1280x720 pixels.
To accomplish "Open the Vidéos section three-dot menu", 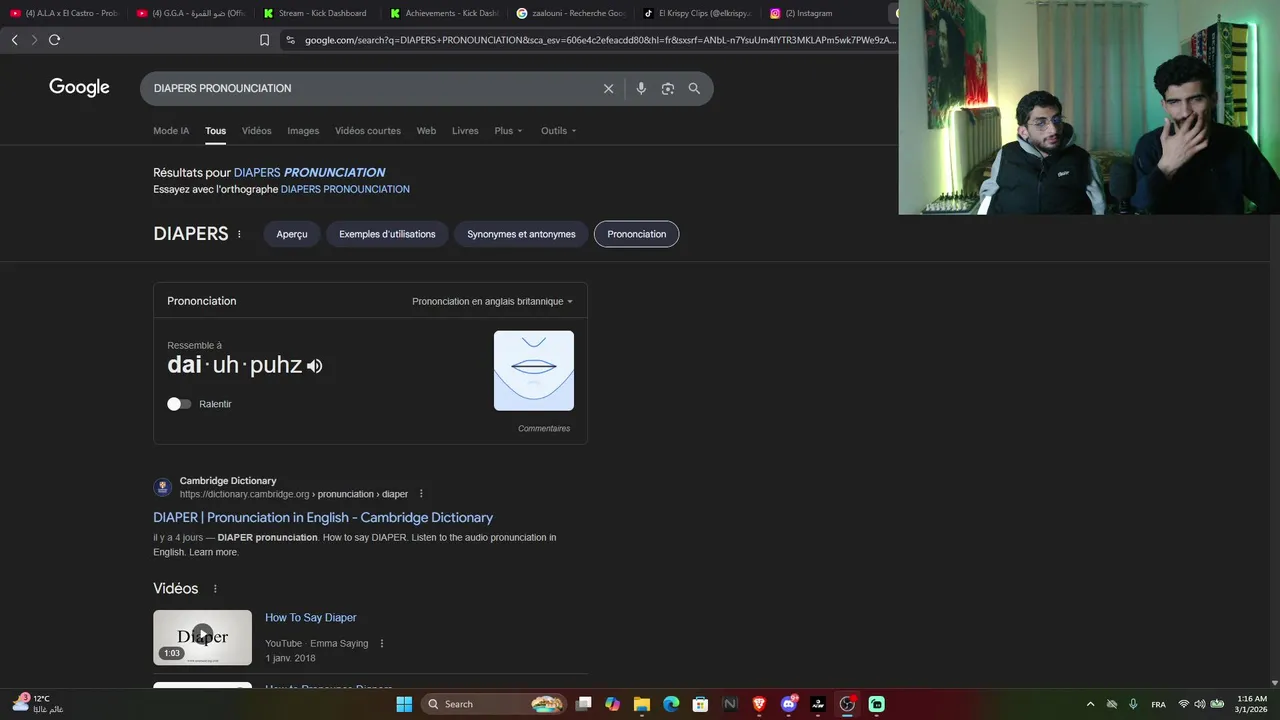I will (215, 589).
